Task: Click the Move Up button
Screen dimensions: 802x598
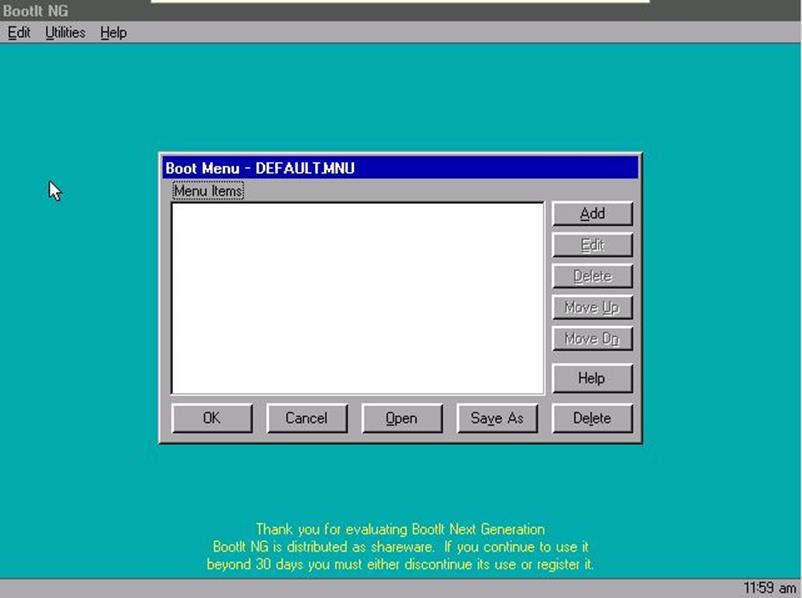Action: [592, 307]
